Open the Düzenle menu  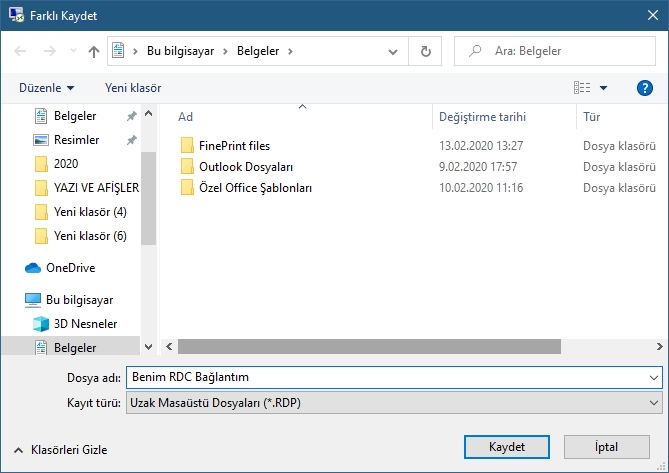pos(47,88)
